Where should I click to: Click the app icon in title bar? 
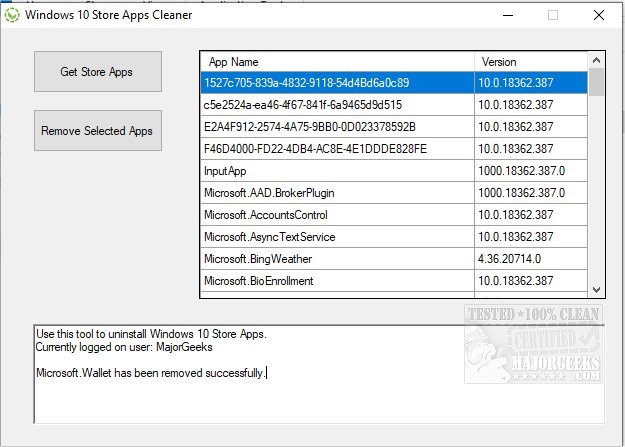tap(13, 15)
